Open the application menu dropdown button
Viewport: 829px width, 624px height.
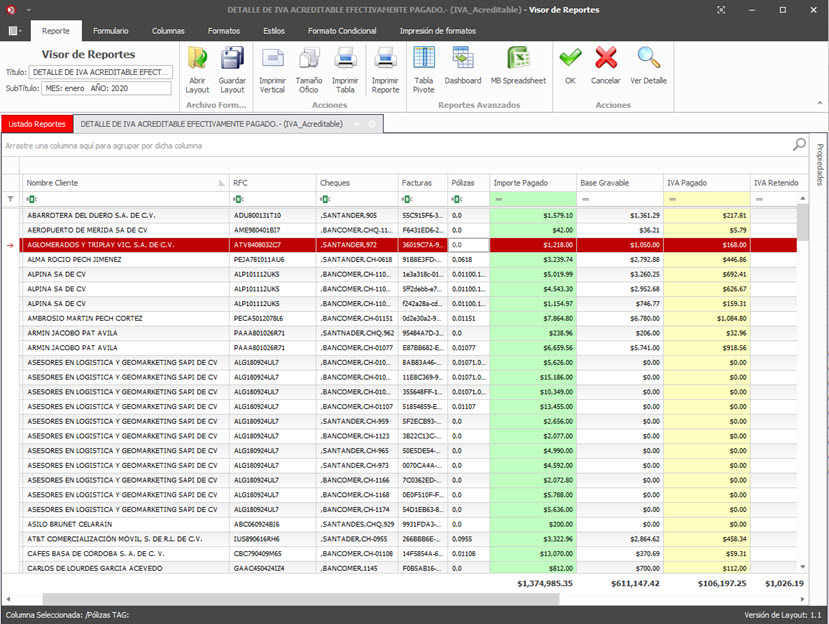[x=15, y=31]
